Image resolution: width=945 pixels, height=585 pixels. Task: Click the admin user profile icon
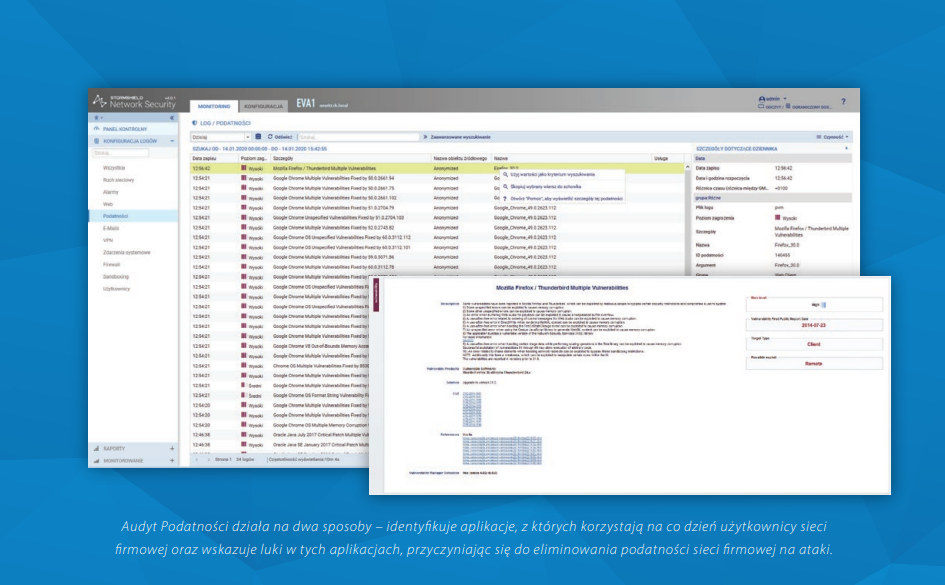tap(763, 99)
